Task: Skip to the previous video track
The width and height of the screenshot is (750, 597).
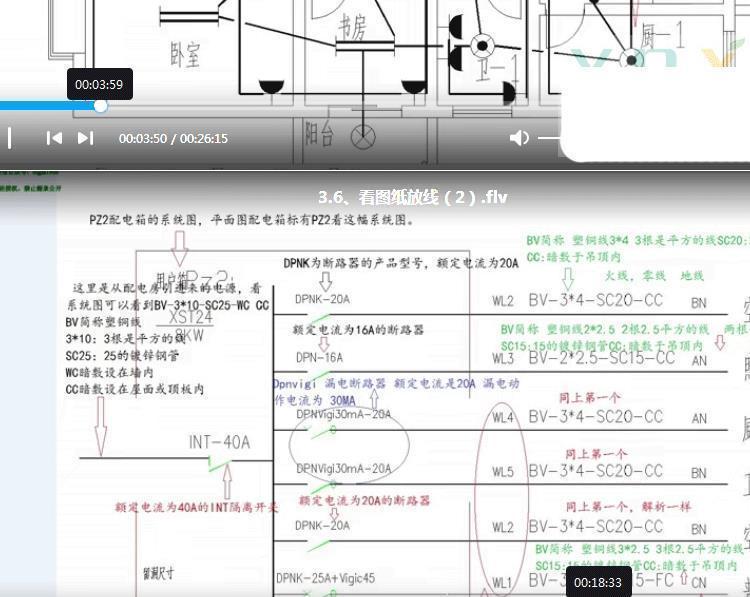Action: click(x=54, y=138)
